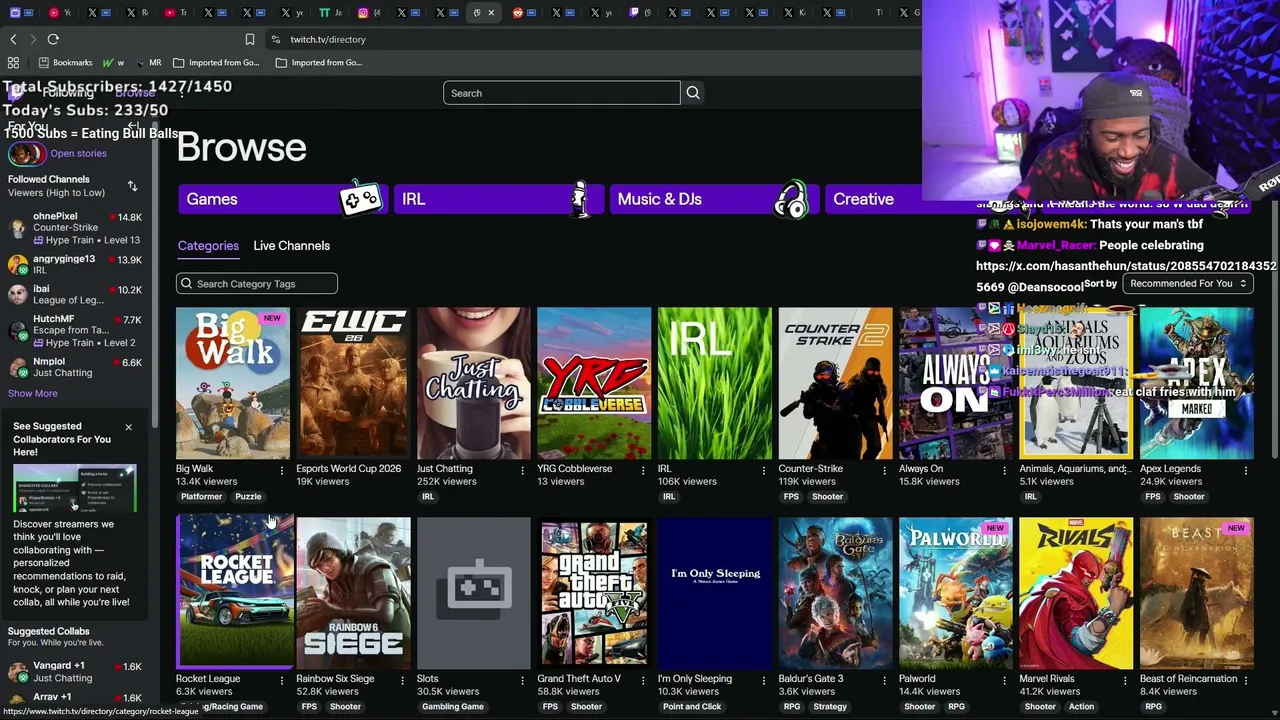
Task: Click the Open stories link
Action: (x=78, y=154)
